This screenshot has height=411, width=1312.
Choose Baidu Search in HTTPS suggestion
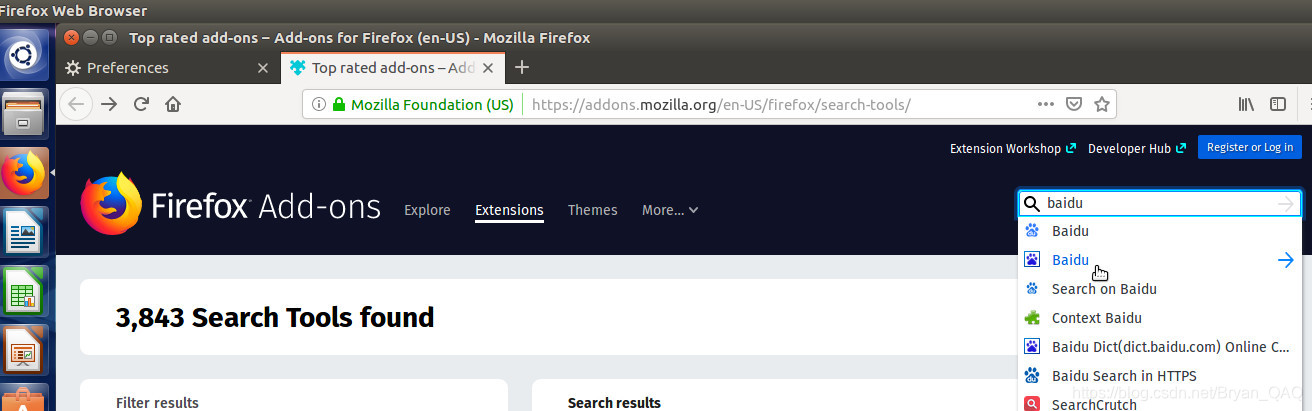point(1160,376)
